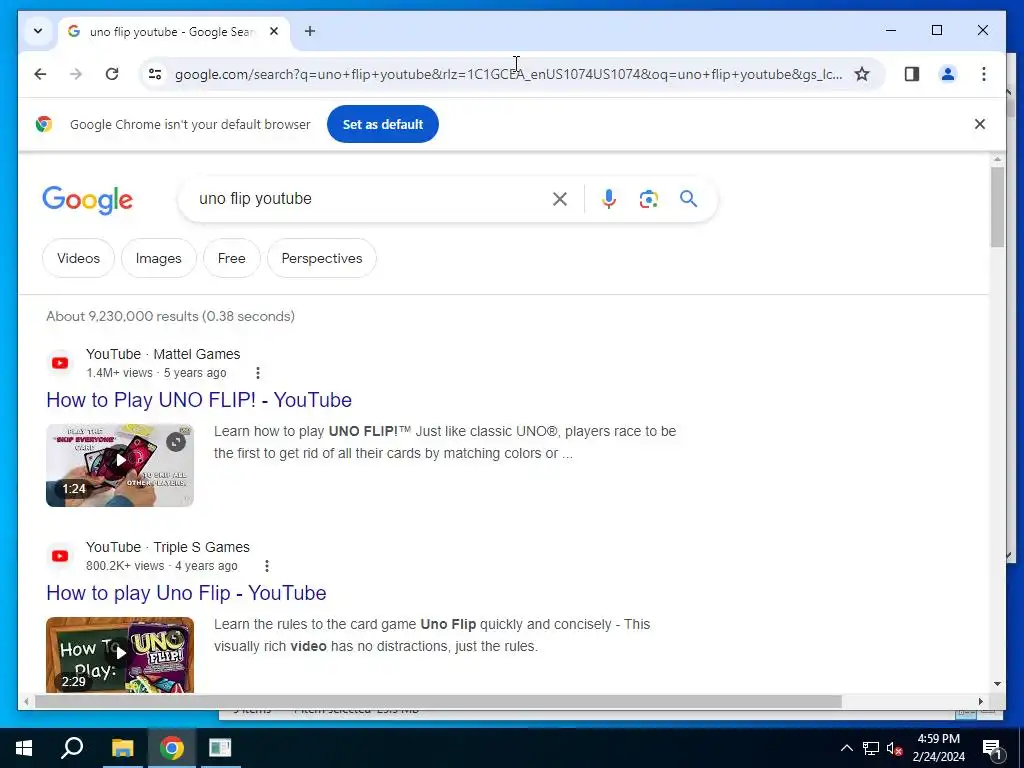Dismiss the default browser notification bar
1024x768 pixels.
tap(980, 124)
